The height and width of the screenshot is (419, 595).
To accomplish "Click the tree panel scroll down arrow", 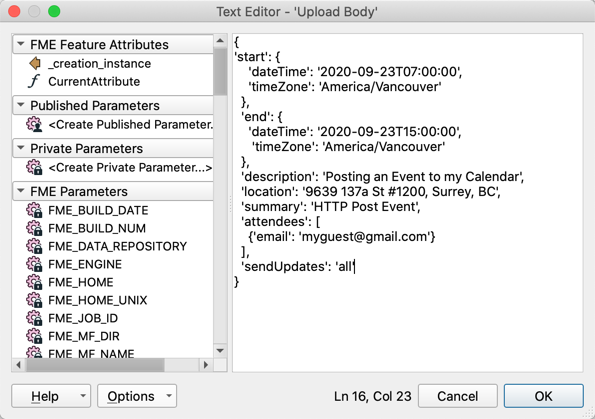I will [220, 351].
